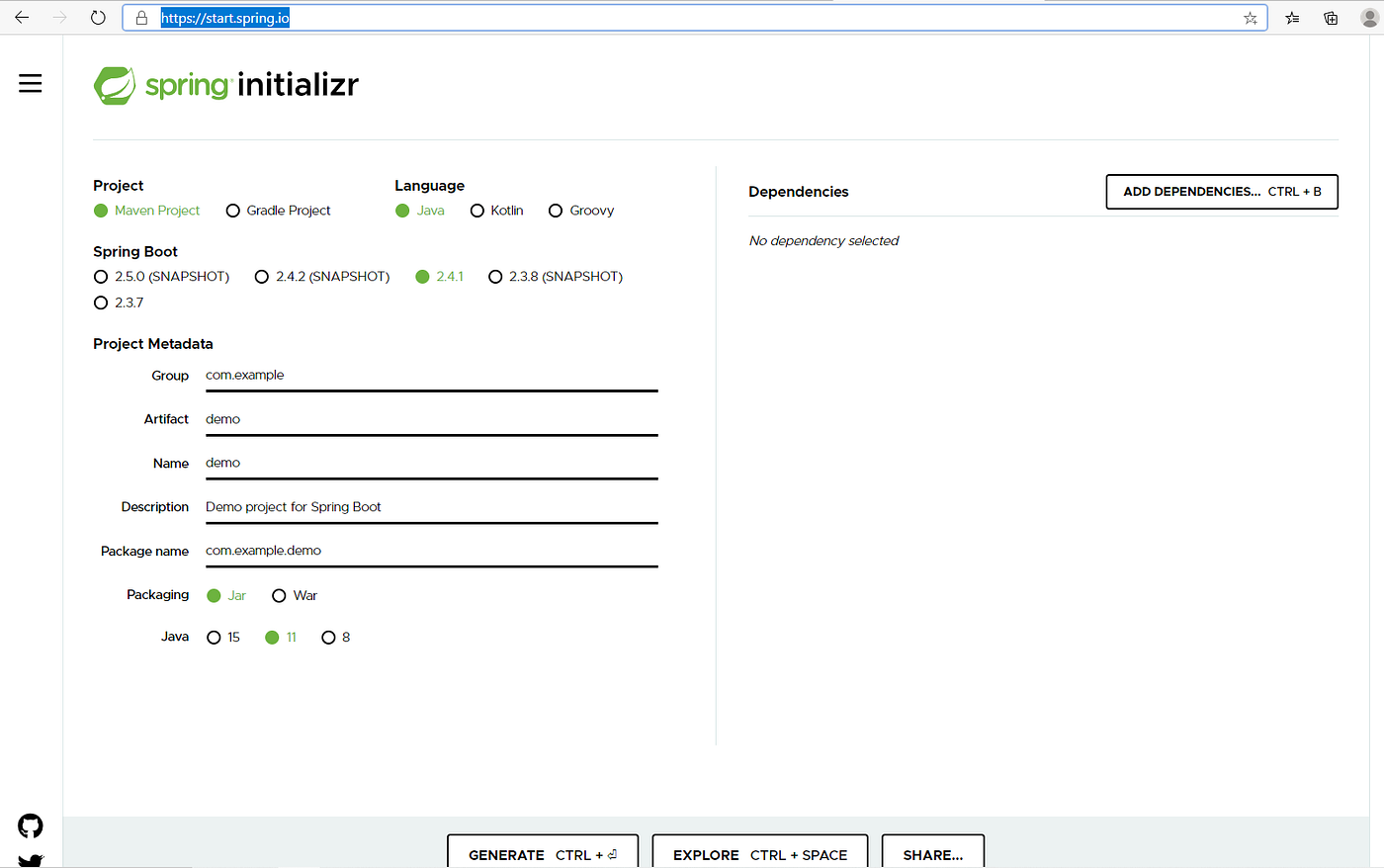1384x868 pixels.
Task: Click the Generate button
Action: click(543, 853)
